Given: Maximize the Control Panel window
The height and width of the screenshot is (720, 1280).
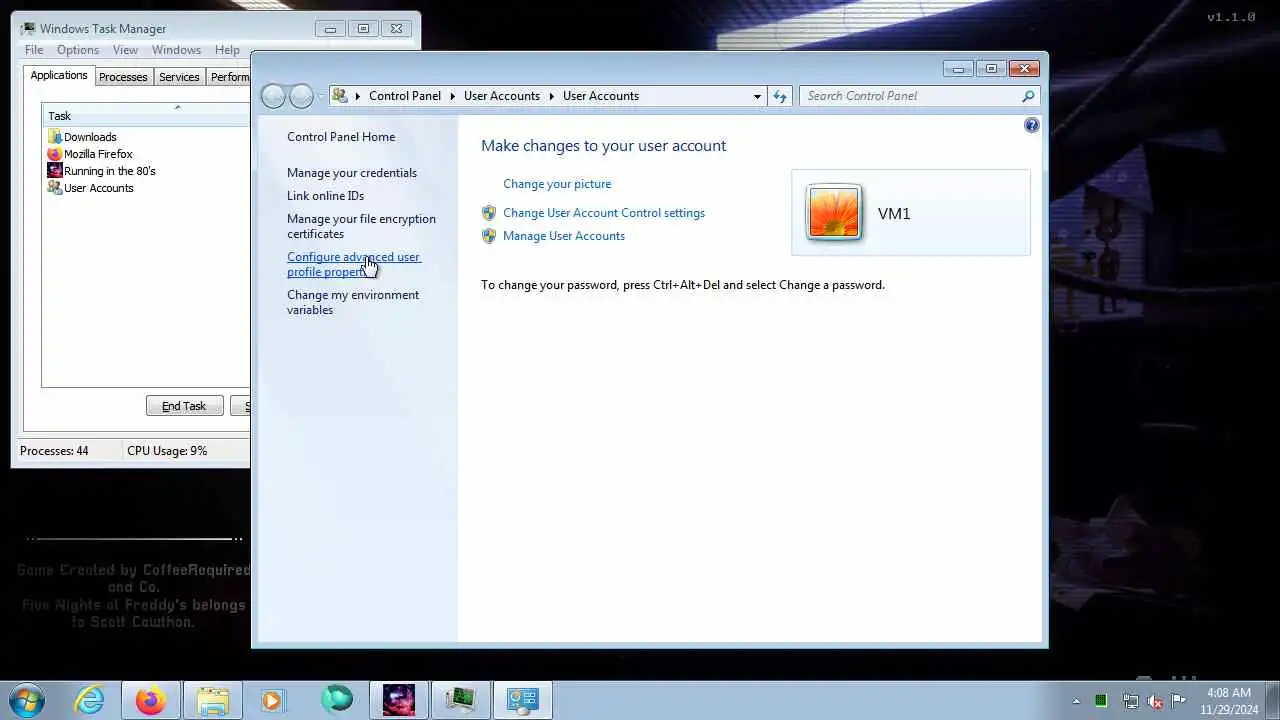Looking at the screenshot, I should [x=991, y=69].
